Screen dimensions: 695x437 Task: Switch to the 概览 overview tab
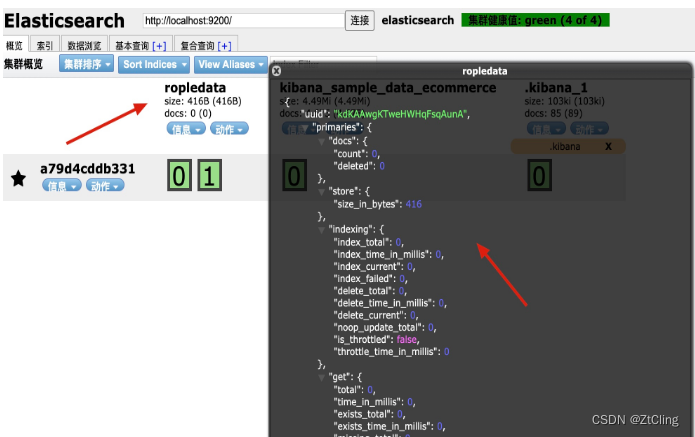(x=15, y=45)
